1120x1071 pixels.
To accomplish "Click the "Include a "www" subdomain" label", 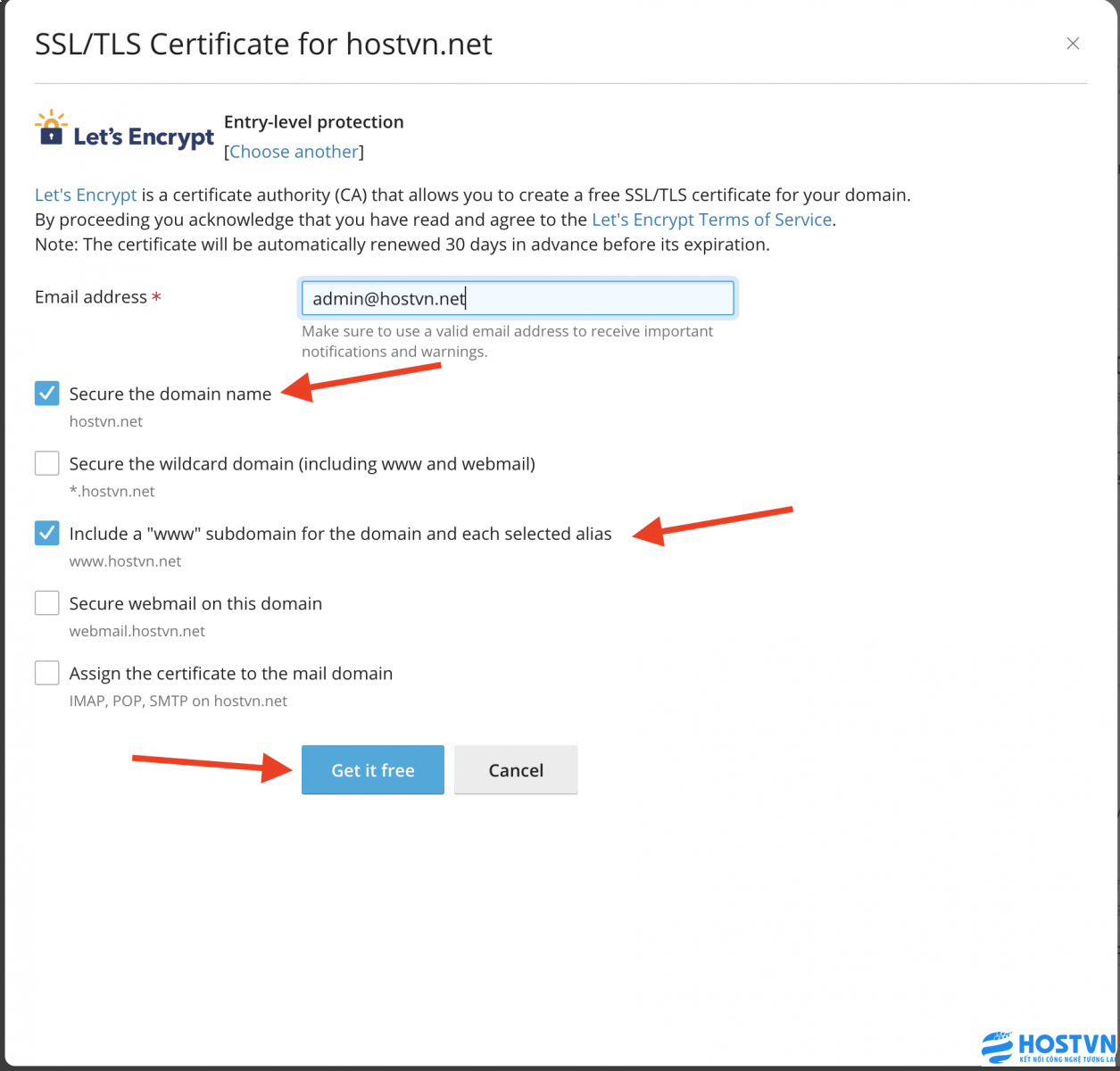I will click(341, 534).
